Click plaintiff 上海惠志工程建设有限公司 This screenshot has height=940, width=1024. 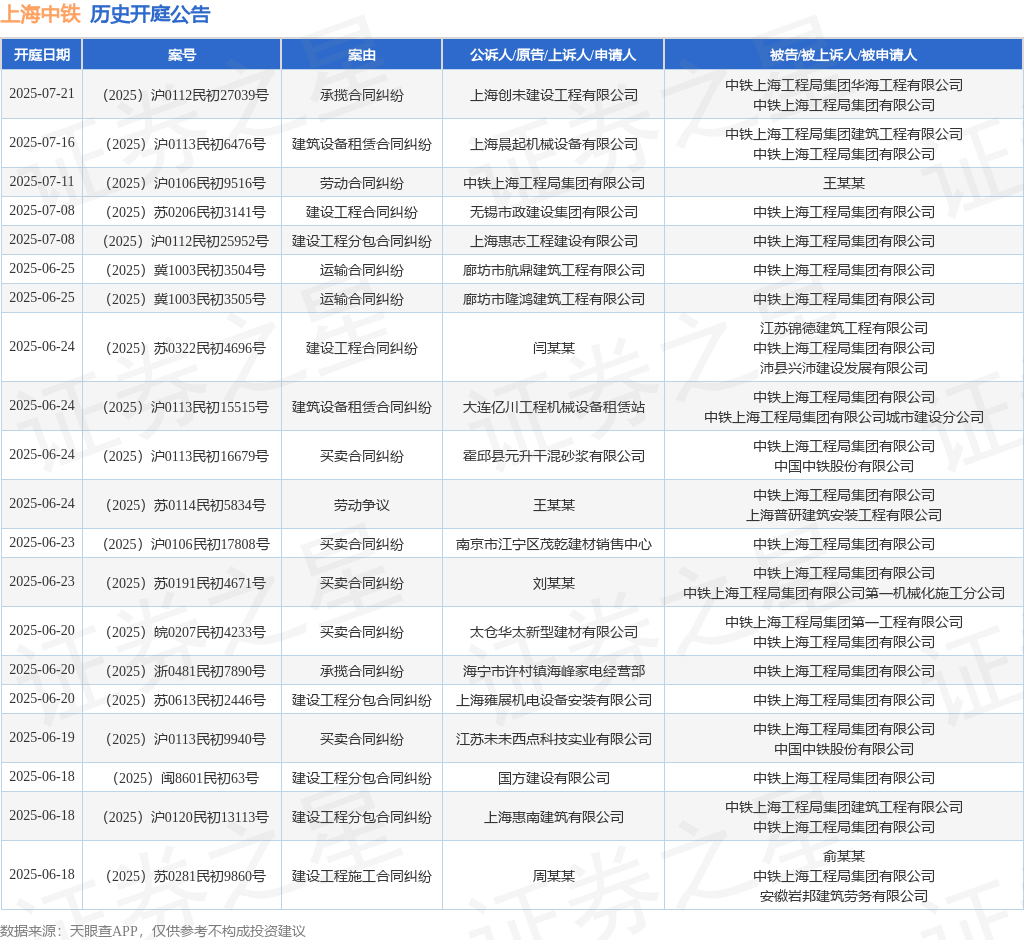tap(554, 242)
